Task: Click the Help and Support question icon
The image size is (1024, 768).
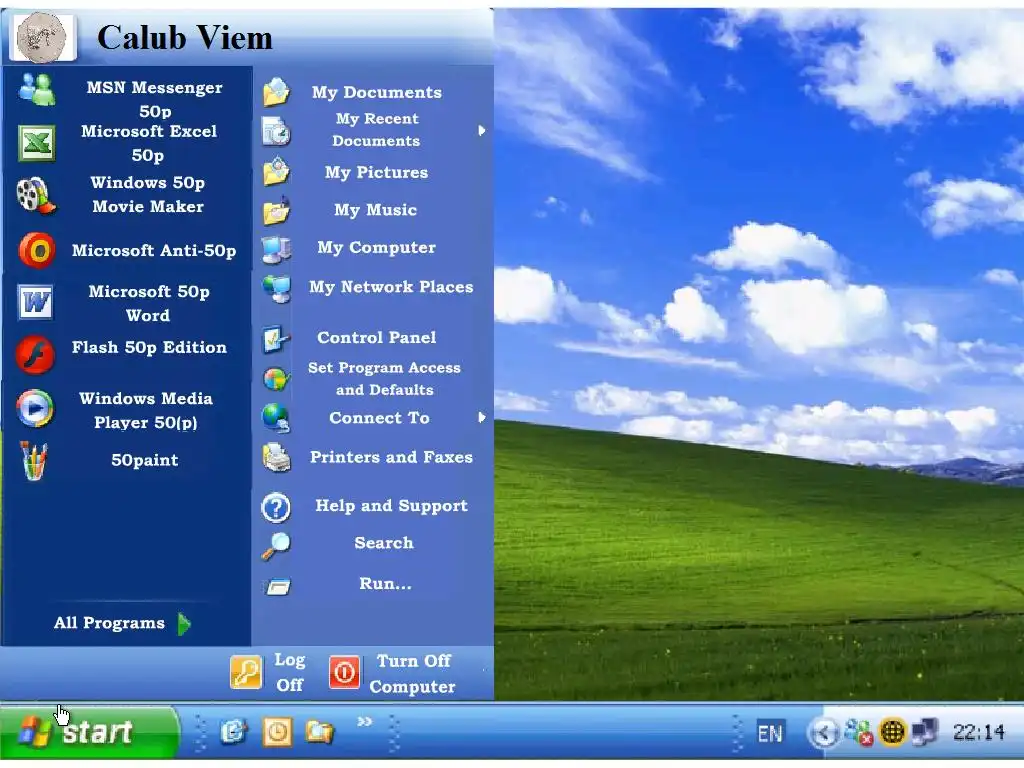Action: tap(276, 507)
